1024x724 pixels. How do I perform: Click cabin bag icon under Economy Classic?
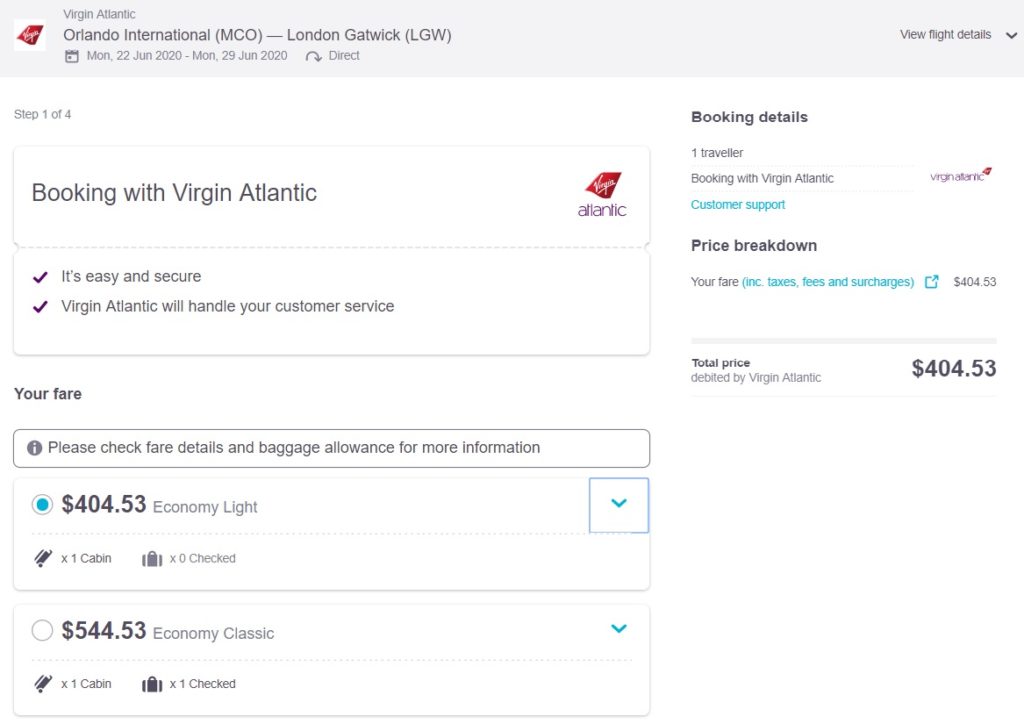click(43, 684)
